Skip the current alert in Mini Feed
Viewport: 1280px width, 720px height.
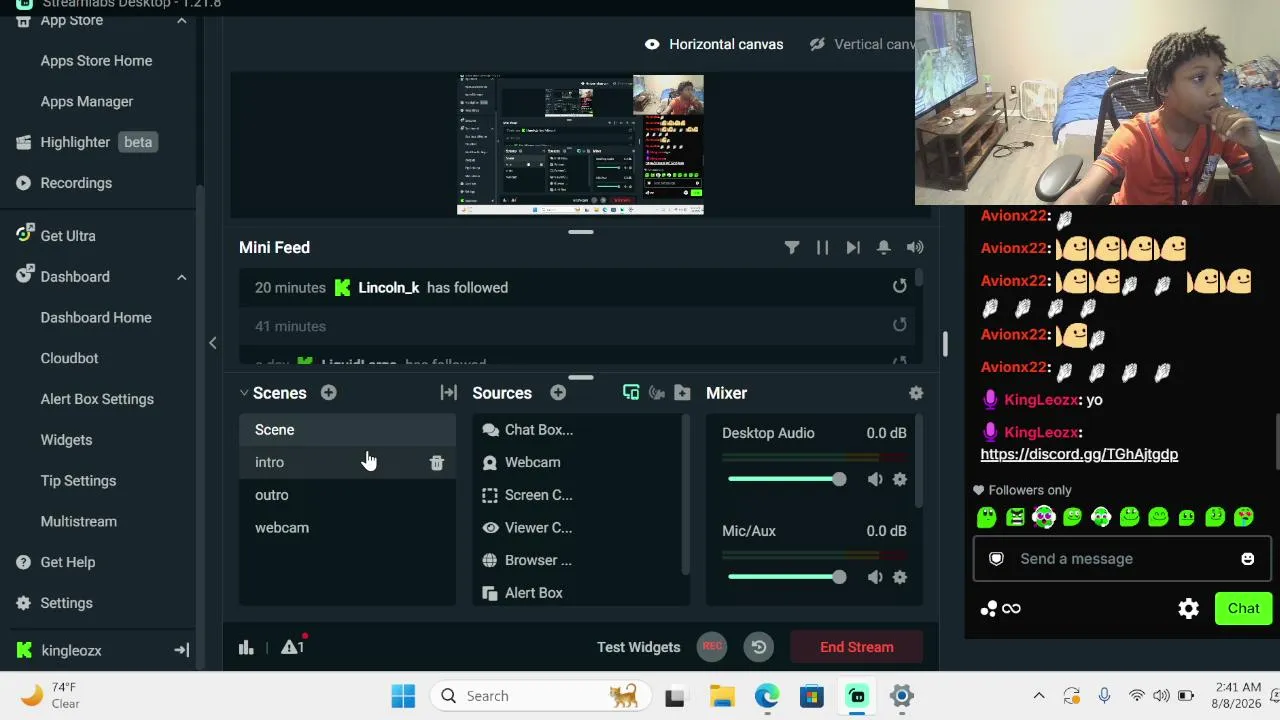[853, 247]
